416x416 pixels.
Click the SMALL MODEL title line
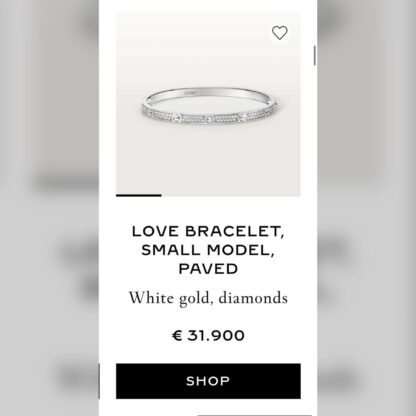[x=208, y=250]
